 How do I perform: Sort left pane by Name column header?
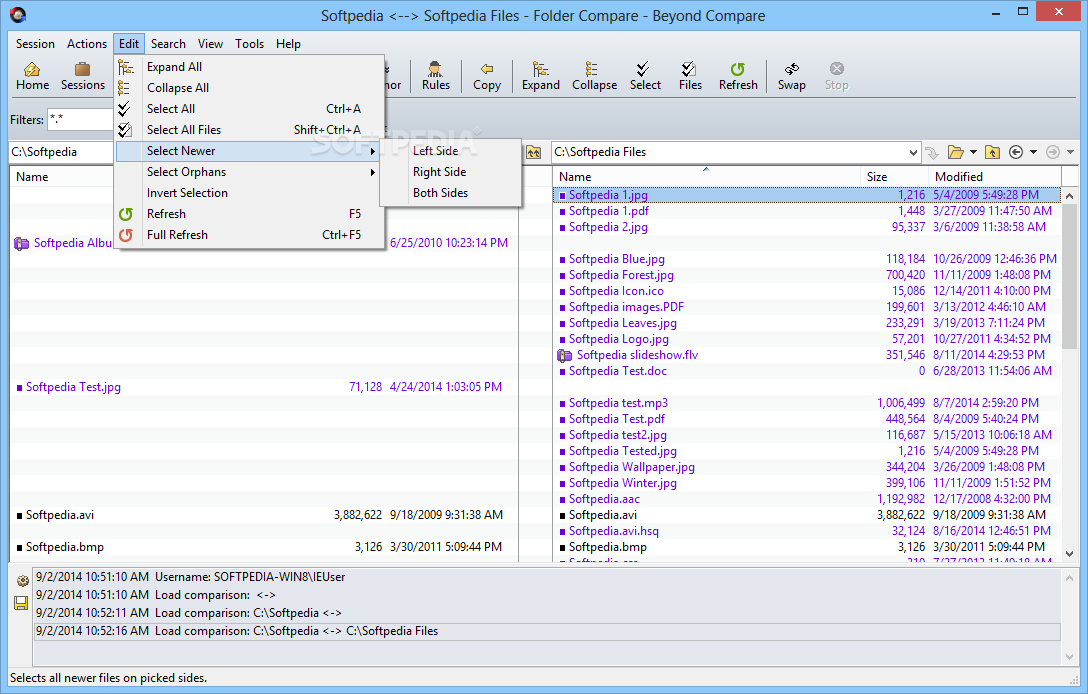coord(62,176)
